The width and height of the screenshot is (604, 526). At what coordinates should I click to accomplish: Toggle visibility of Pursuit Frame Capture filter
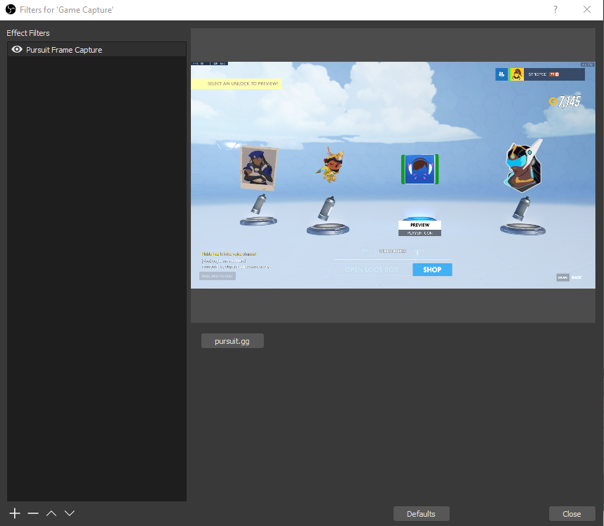pos(17,50)
